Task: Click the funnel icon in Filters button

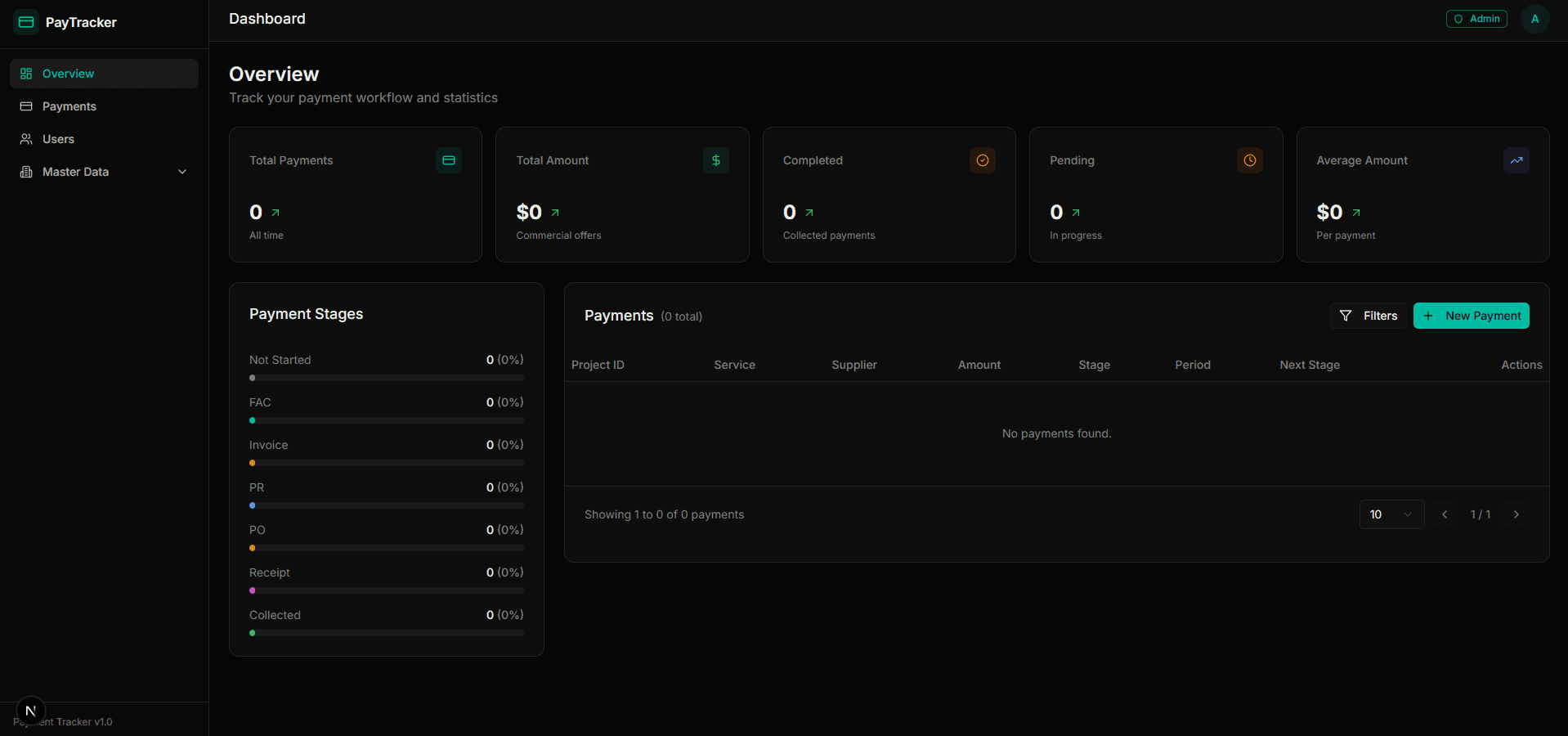Action: pos(1346,316)
